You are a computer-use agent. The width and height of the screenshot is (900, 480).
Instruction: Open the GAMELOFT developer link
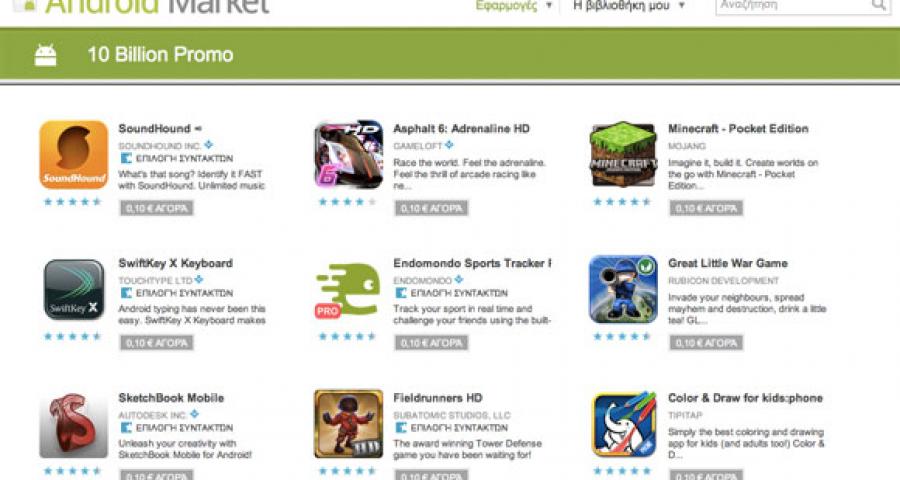pos(418,146)
